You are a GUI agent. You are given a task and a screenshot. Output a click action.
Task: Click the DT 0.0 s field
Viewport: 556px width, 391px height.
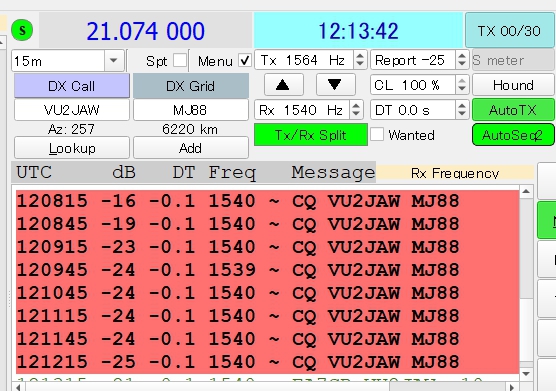(412, 110)
